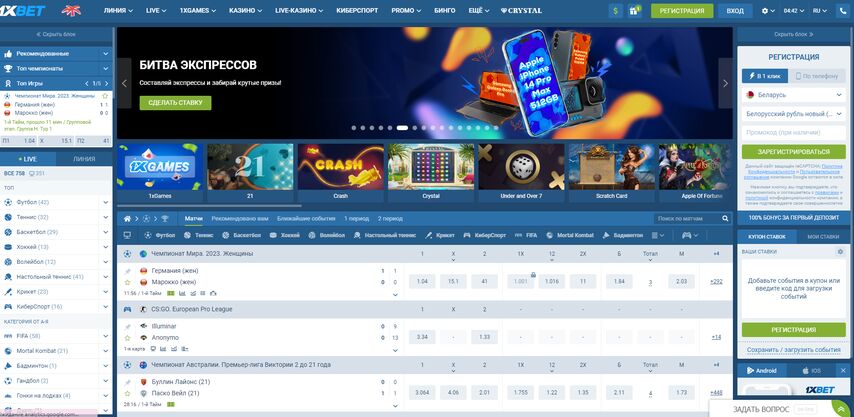
Task: Click the trophy breadcrumb icon
Action: click(x=164, y=218)
